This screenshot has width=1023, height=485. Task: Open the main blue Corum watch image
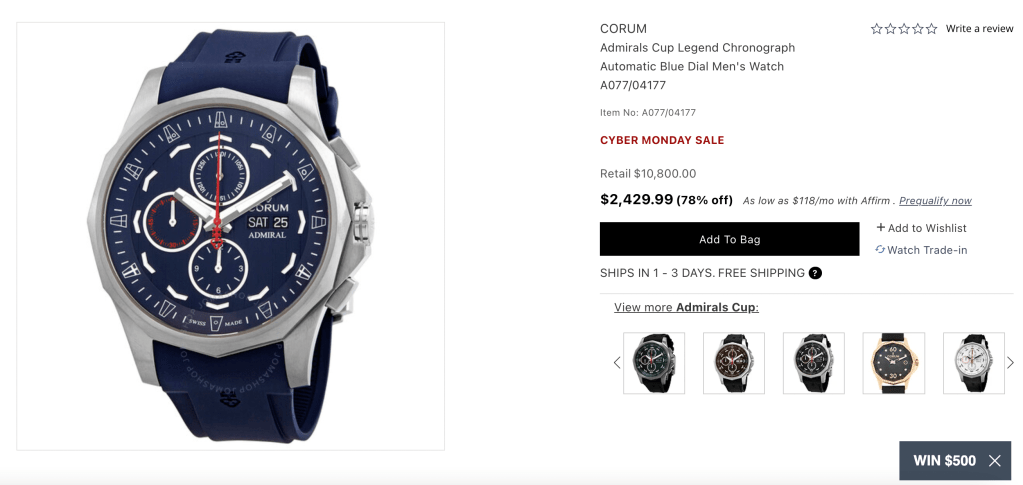pos(230,236)
